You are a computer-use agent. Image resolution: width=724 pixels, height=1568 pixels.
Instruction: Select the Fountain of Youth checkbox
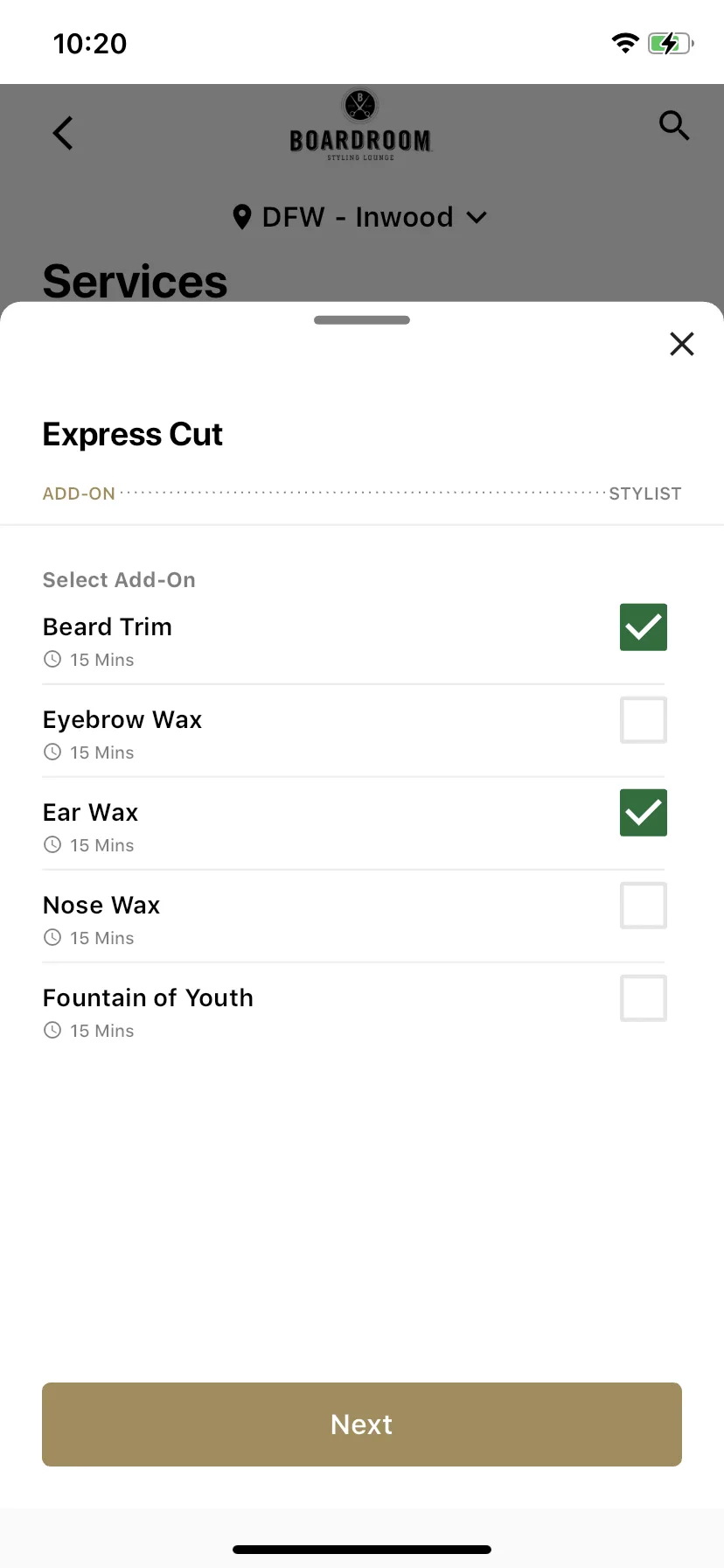[644, 998]
